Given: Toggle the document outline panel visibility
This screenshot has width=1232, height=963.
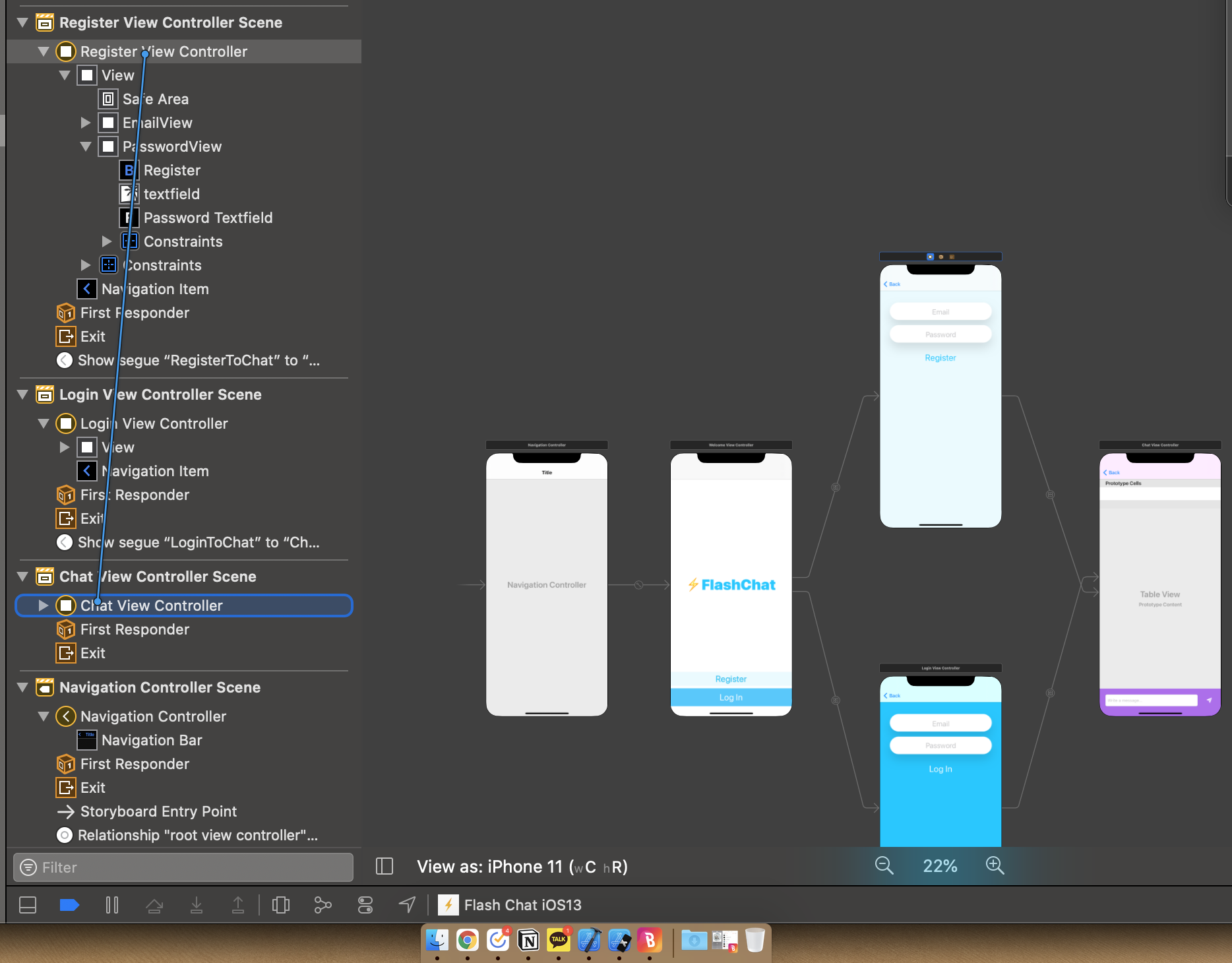Looking at the screenshot, I should pyautogui.click(x=27, y=905).
